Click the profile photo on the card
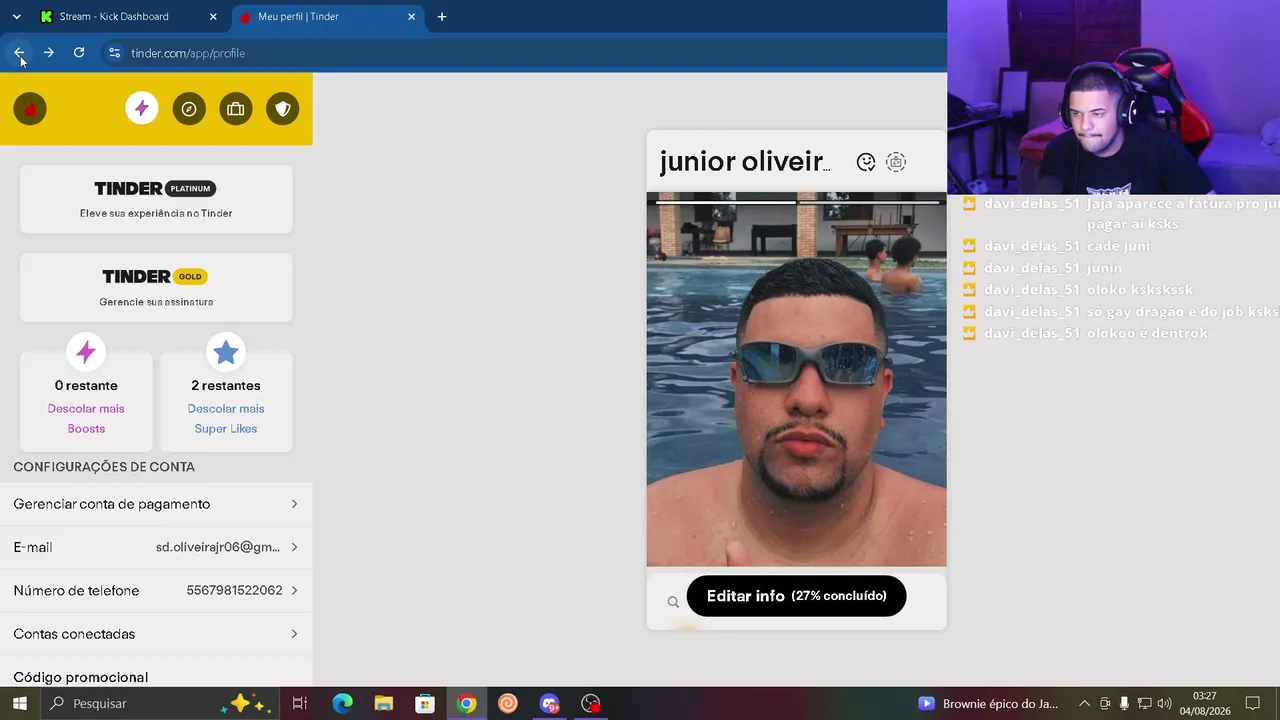 796,380
